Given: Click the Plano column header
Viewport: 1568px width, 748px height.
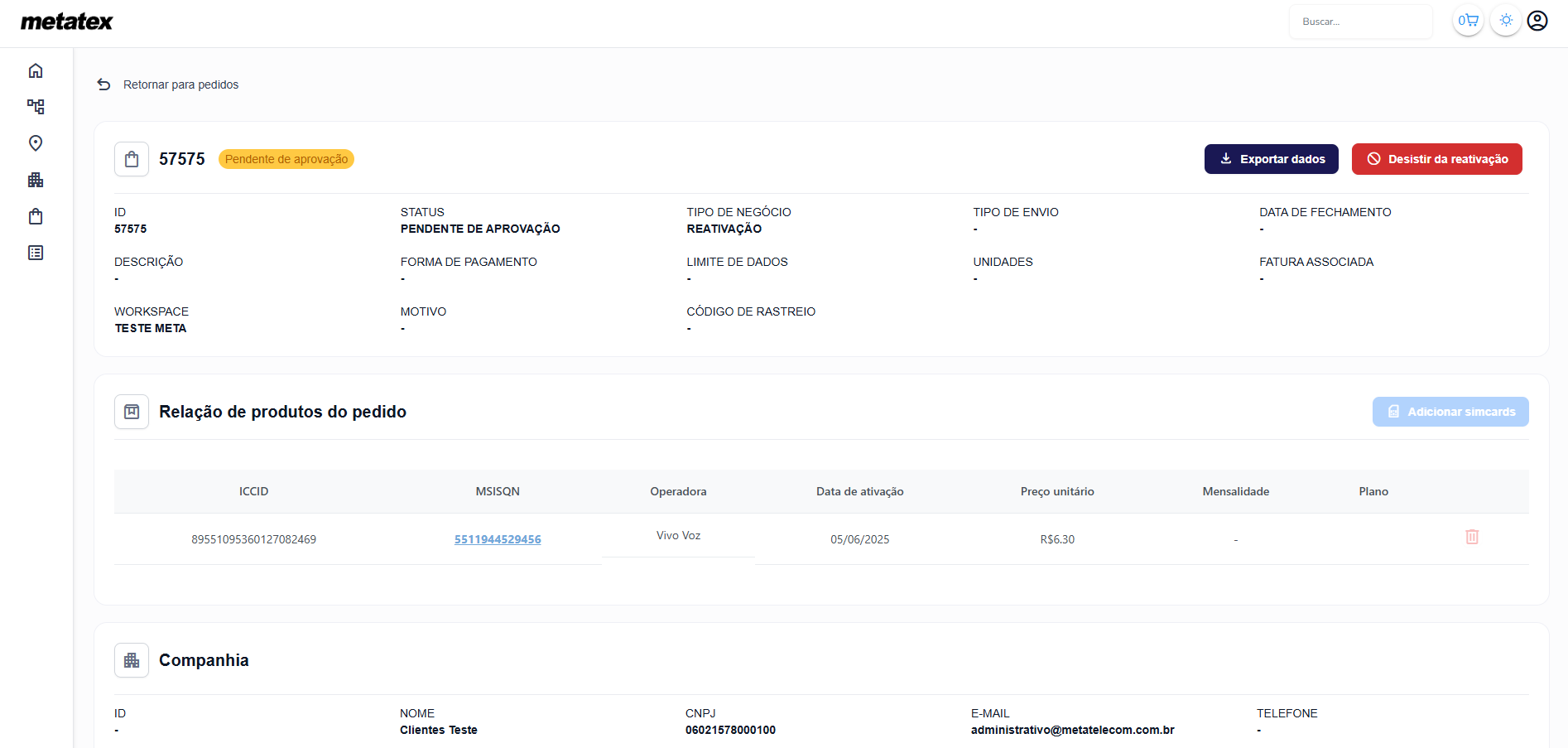Looking at the screenshot, I should pyautogui.click(x=1373, y=491).
